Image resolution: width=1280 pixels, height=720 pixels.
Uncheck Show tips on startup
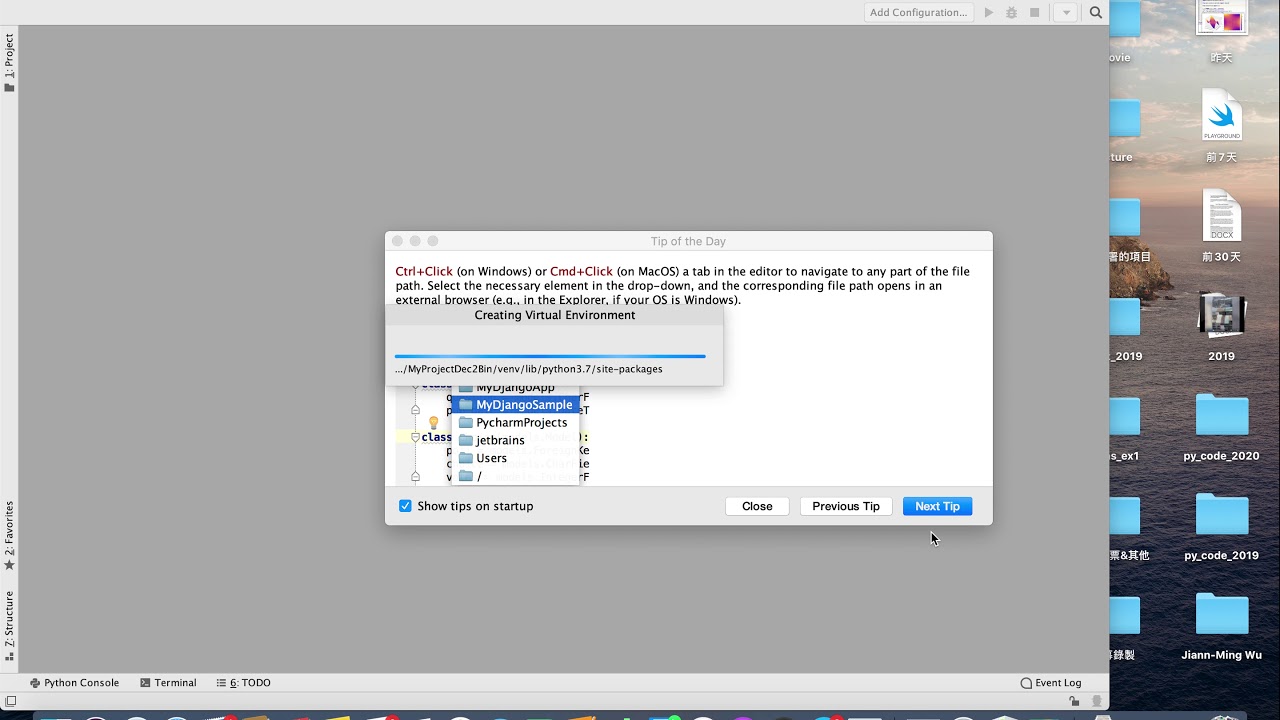405,506
